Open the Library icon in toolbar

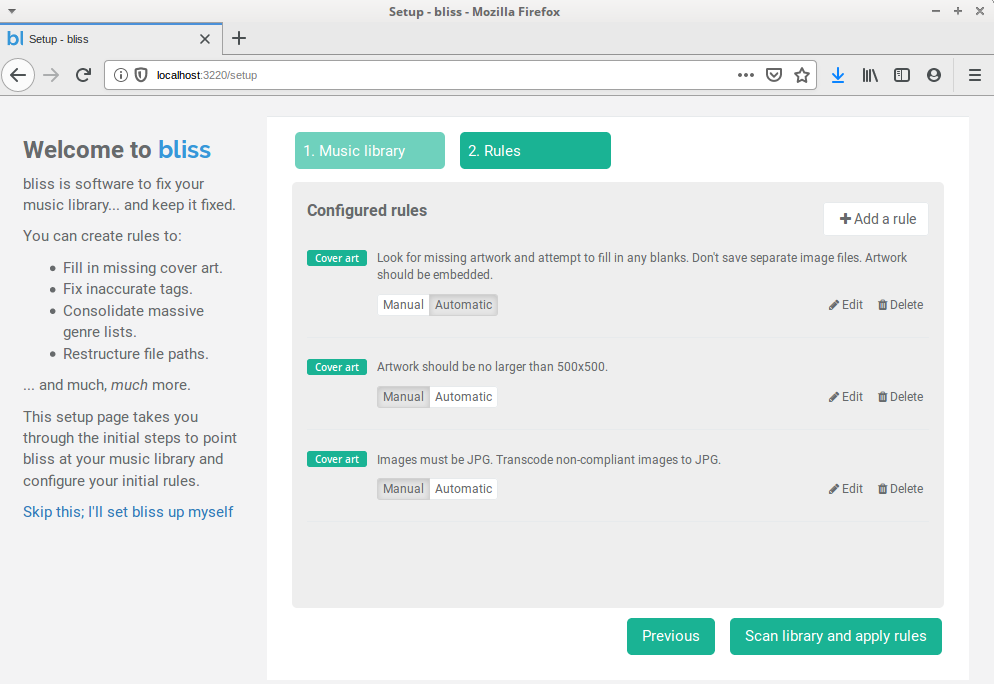[870, 75]
